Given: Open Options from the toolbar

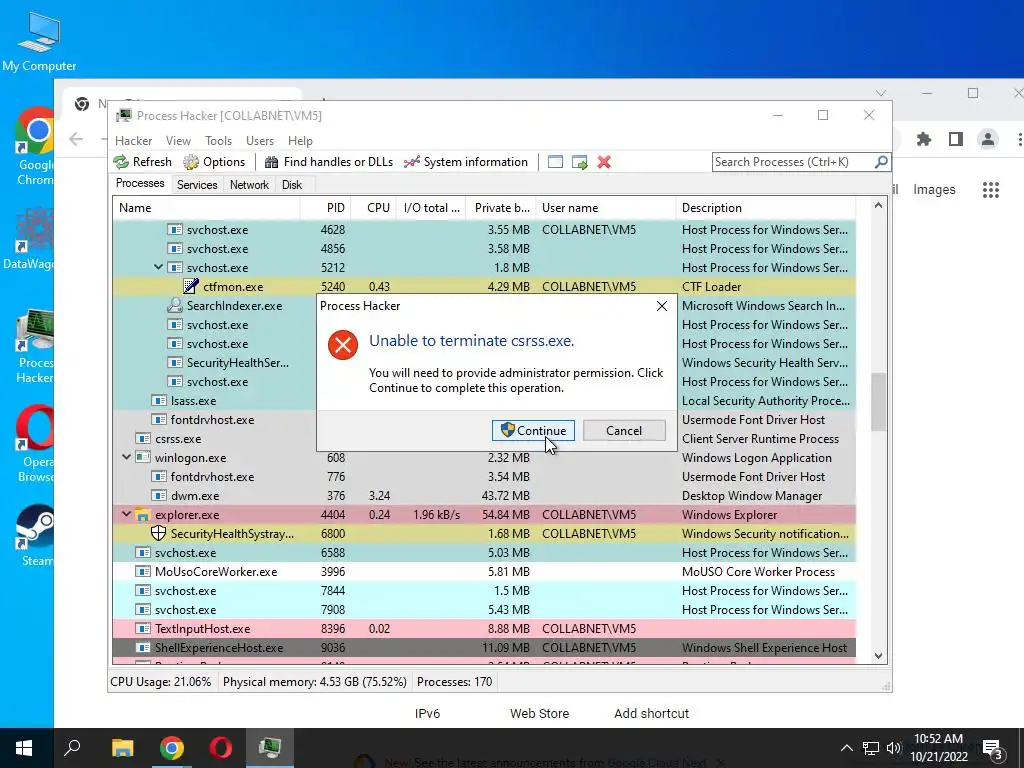Looking at the screenshot, I should [x=214, y=162].
